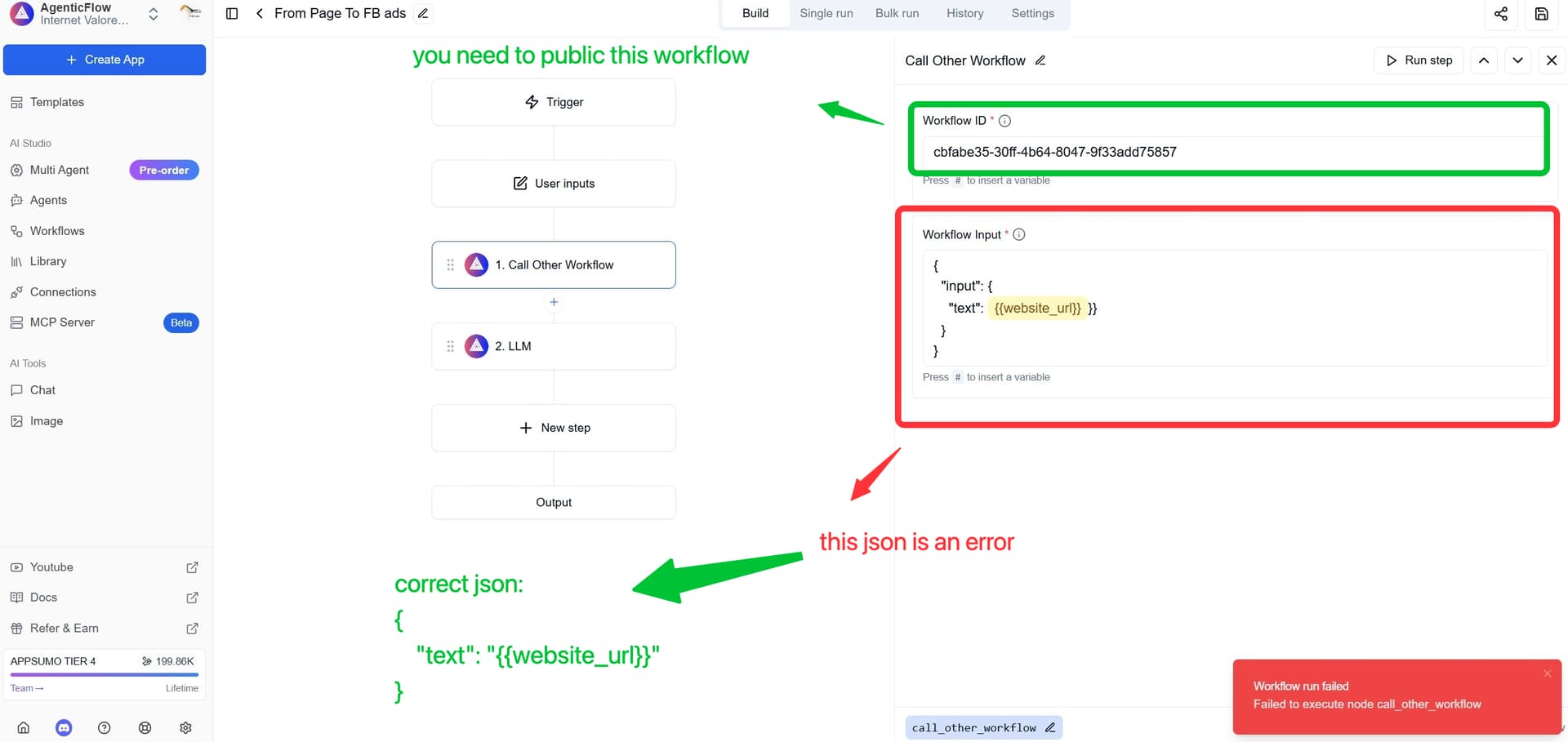Click the {{website_url}} variable chip
This screenshot has height=742, width=1568.
(1037, 308)
